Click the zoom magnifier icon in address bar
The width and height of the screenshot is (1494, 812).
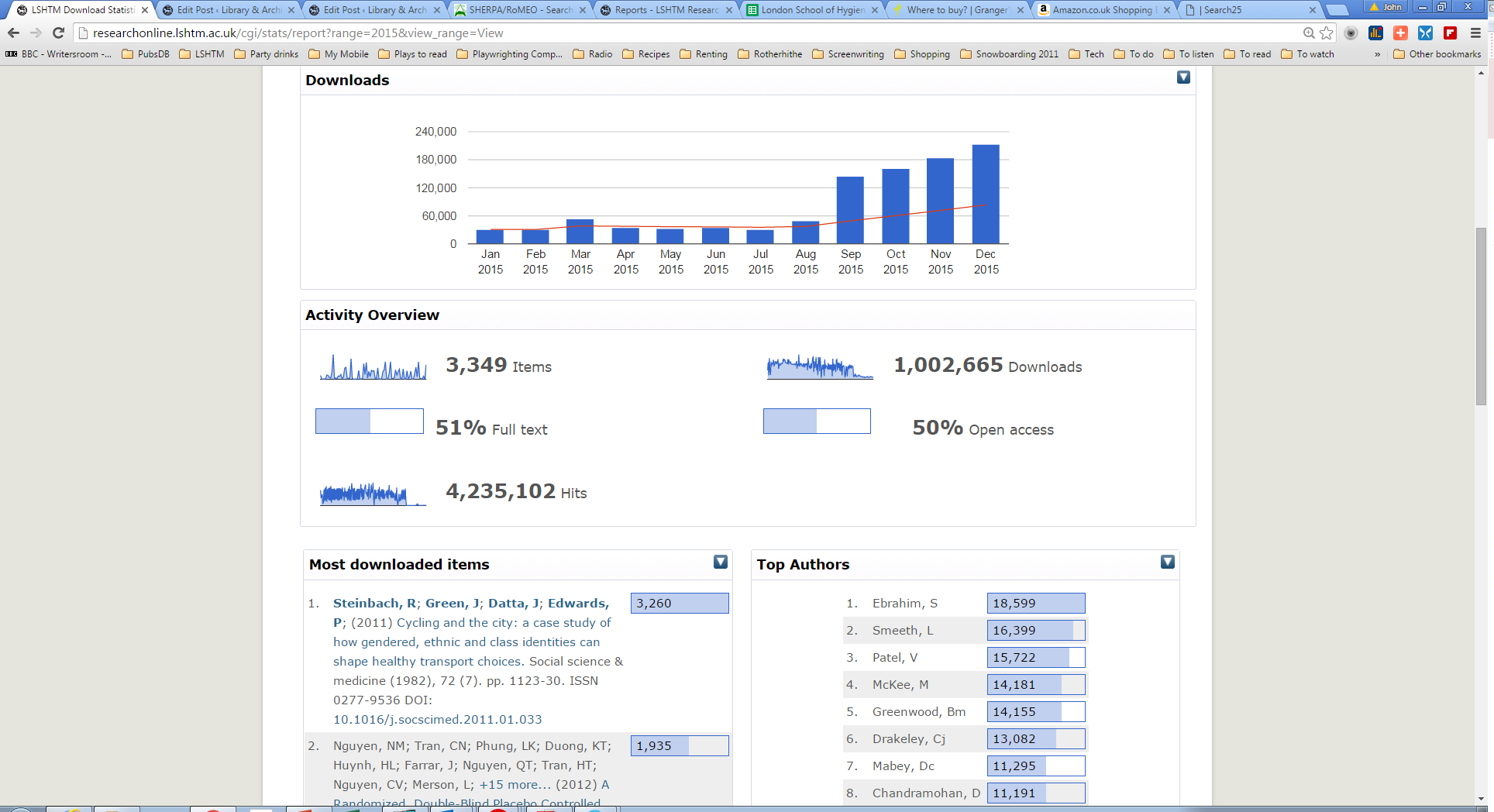click(x=1309, y=33)
